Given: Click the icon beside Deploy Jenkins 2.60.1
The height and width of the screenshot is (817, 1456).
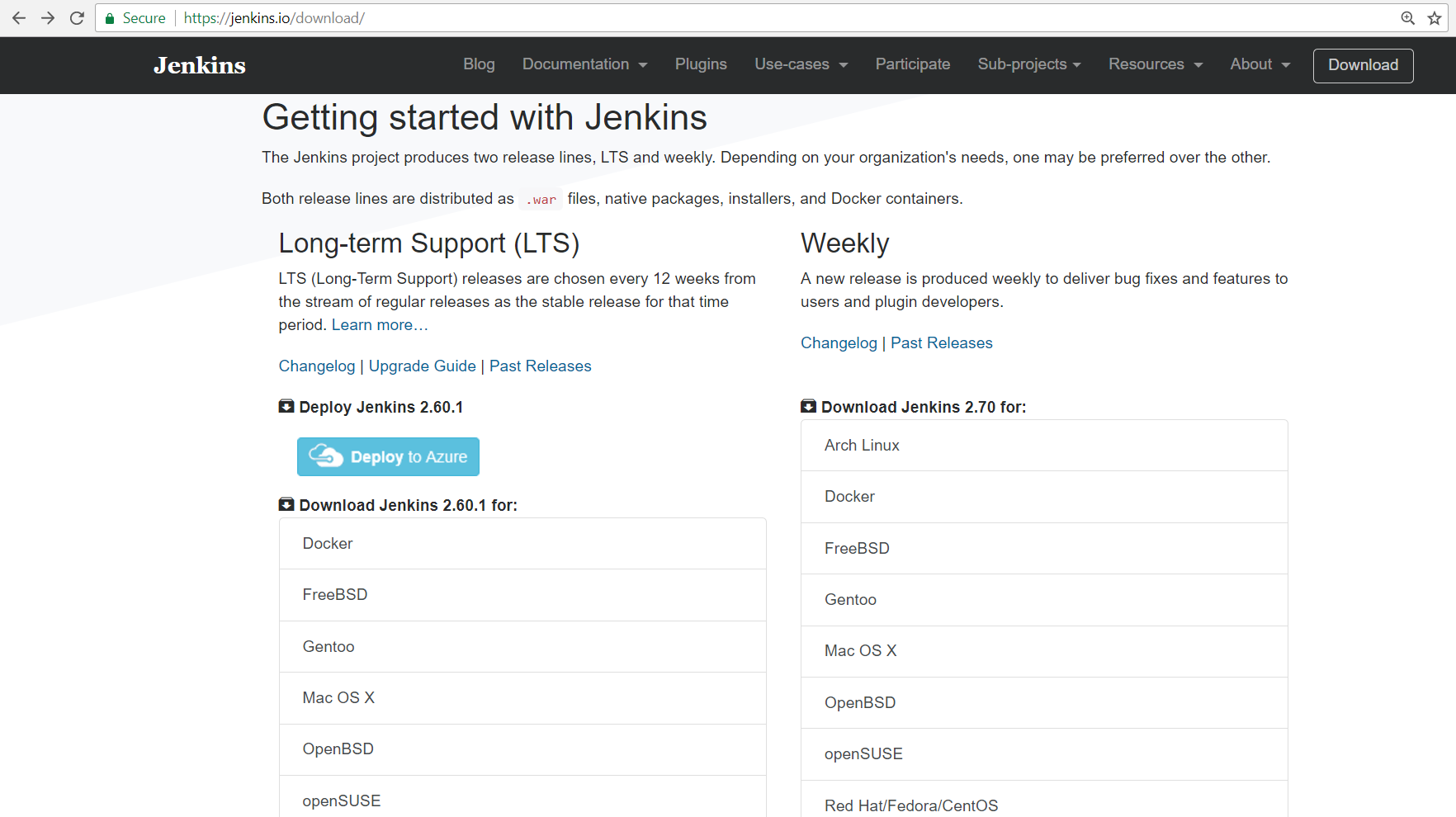Looking at the screenshot, I should tap(286, 406).
